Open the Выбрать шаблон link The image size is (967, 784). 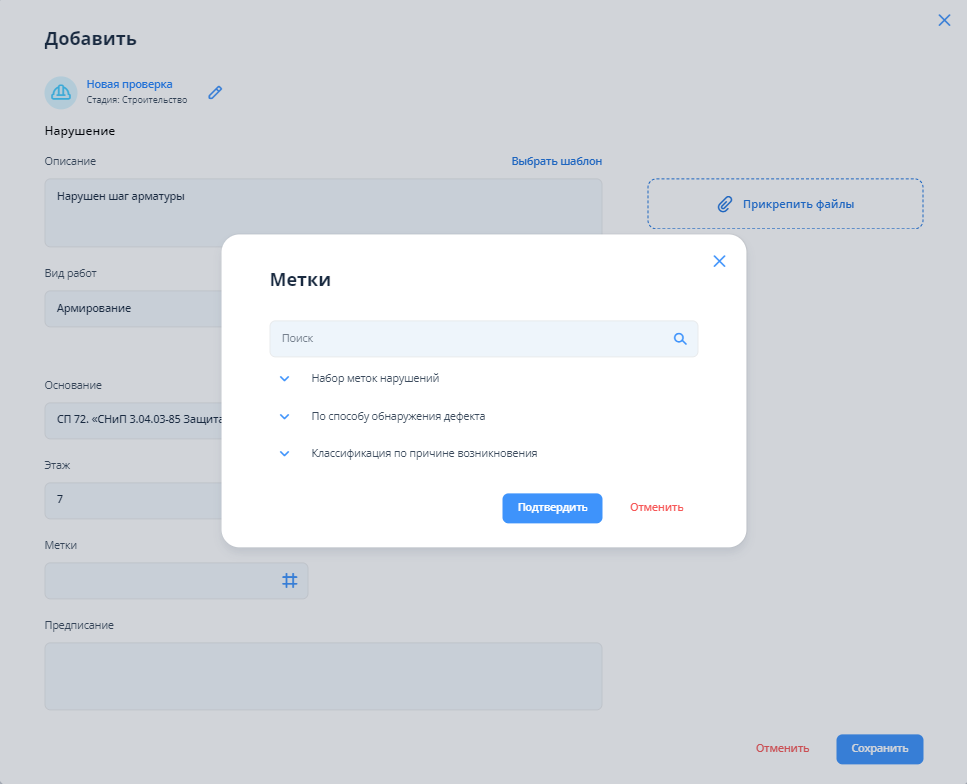tap(556, 161)
